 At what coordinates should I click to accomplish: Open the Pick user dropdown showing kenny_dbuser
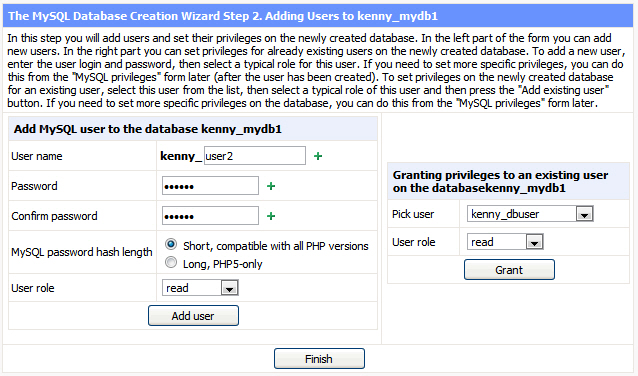530,214
